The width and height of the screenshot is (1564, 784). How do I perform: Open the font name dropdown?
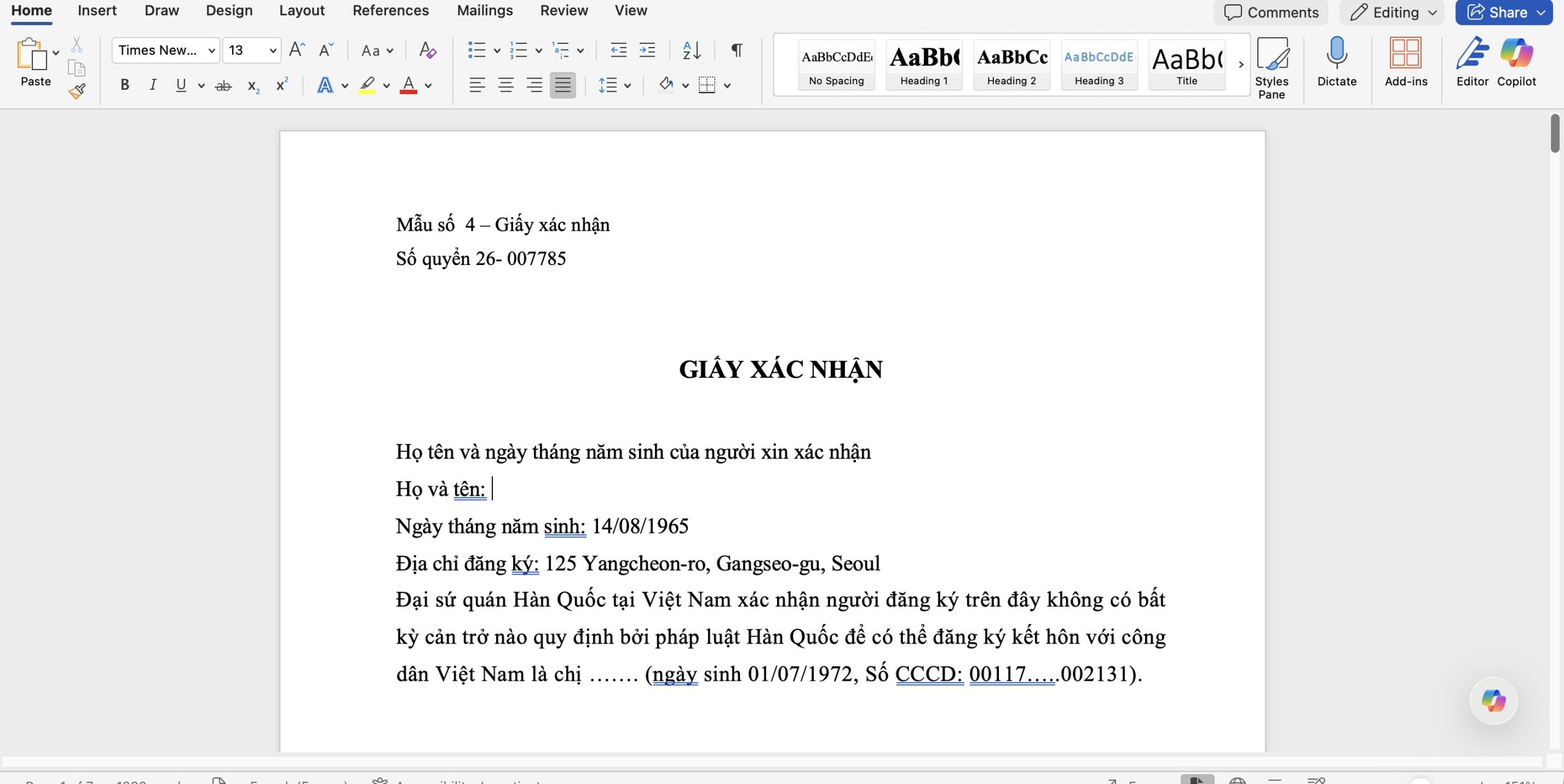click(211, 51)
